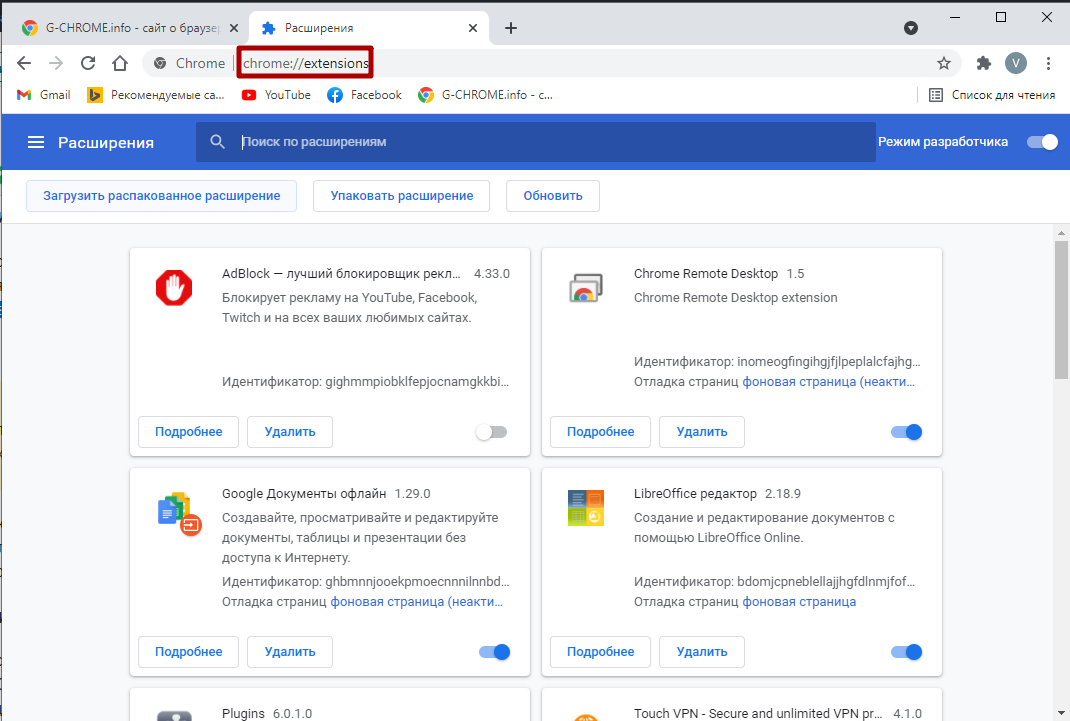Click the tab search down-arrow icon
This screenshot has height=721, width=1070.
pos(910,28)
